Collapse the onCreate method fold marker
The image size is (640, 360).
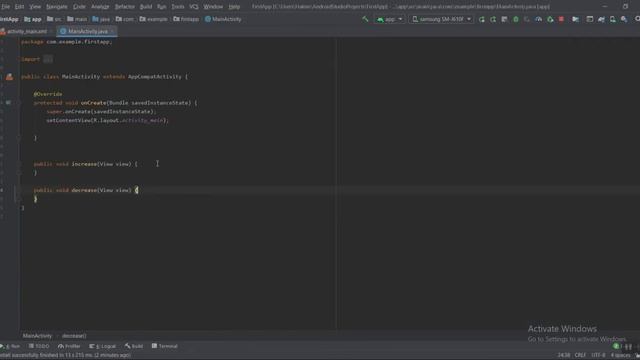[x=18, y=103]
